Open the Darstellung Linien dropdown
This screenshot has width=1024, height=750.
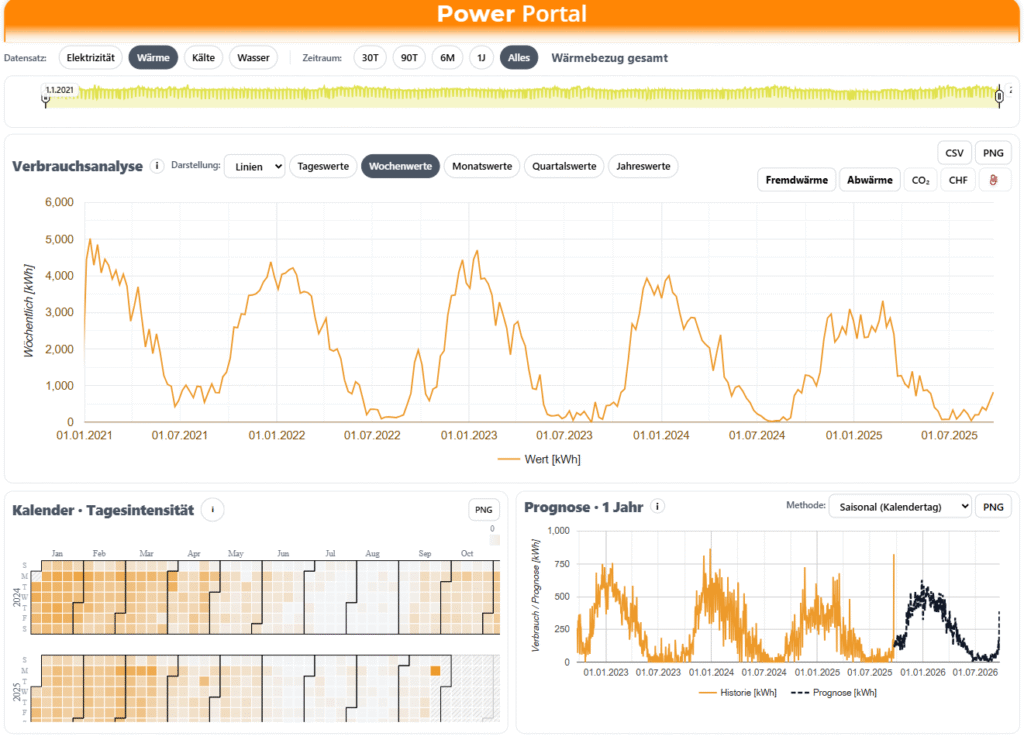pos(254,166)
